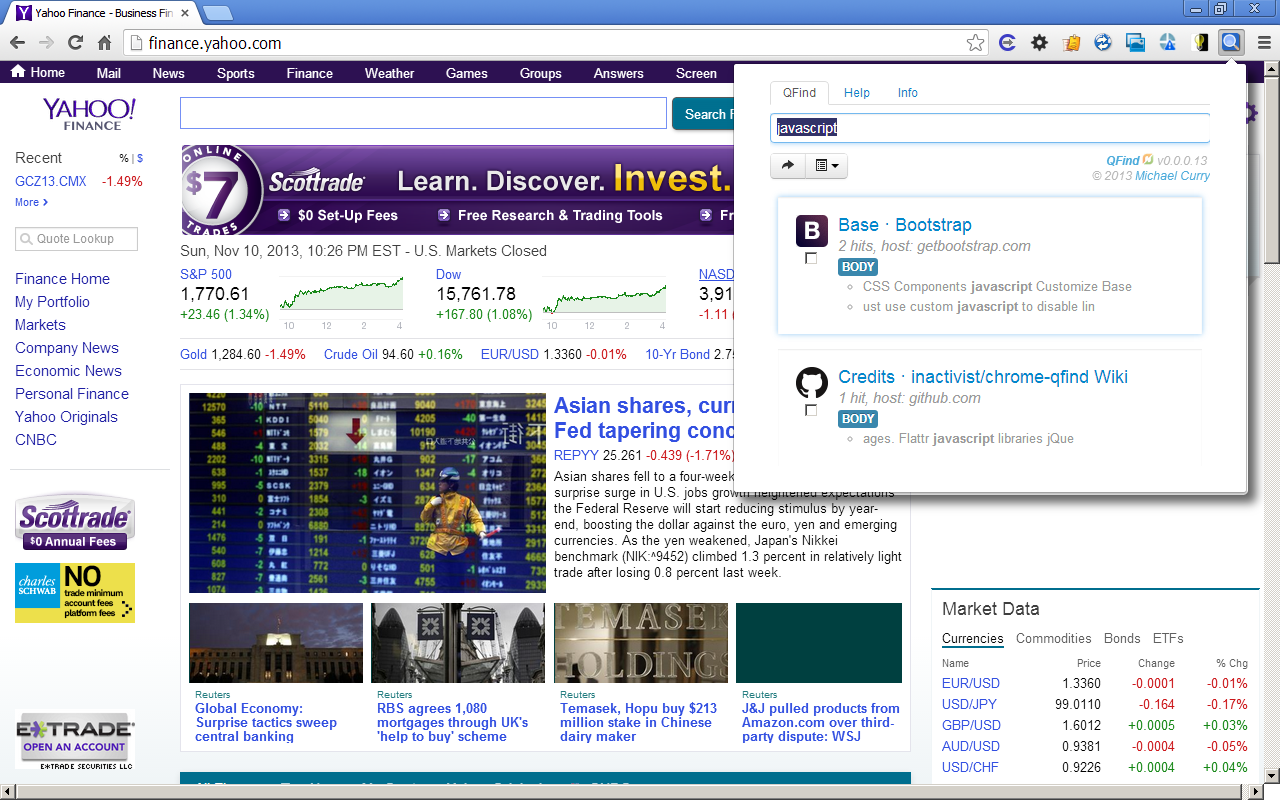Click the E*TRADE Open an Account ad

tap(75, 740)
